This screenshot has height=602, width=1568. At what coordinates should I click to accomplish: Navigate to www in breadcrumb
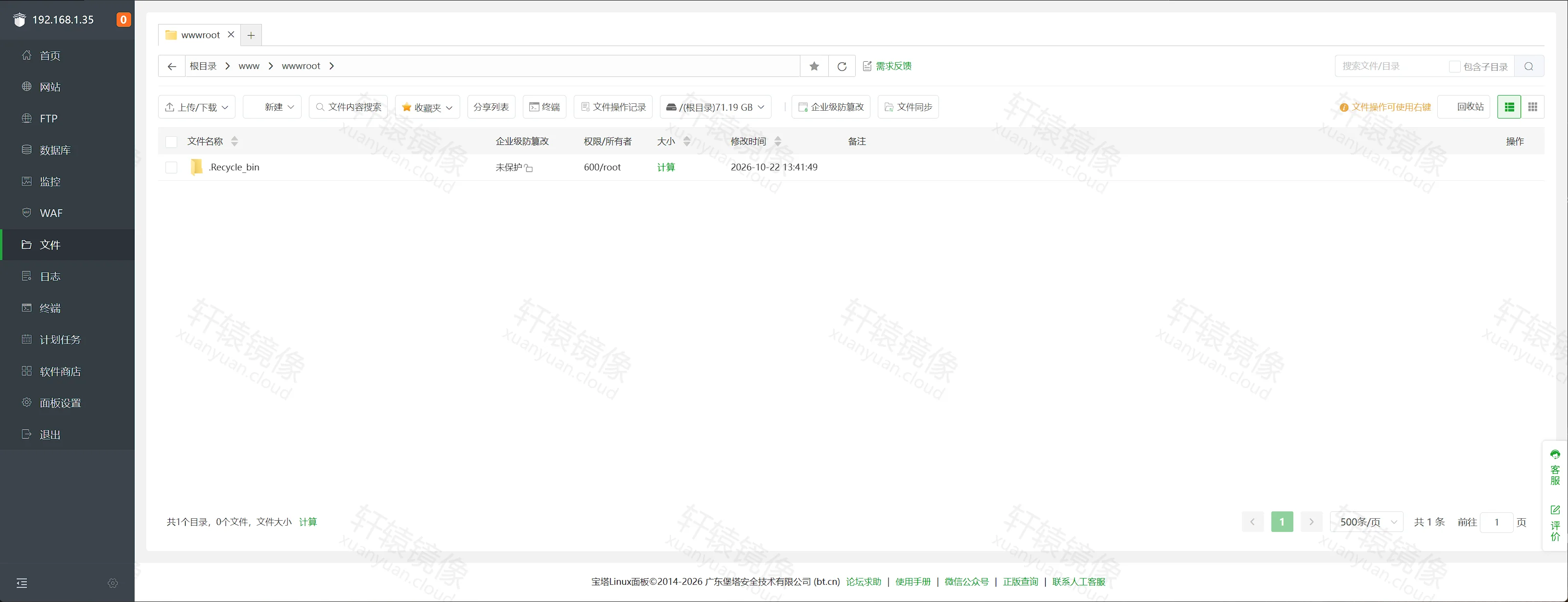coord(249,66)
